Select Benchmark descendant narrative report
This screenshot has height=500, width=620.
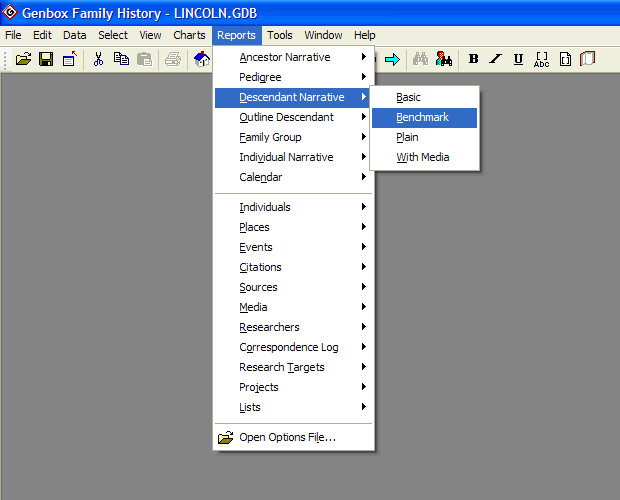coord(423,117)
